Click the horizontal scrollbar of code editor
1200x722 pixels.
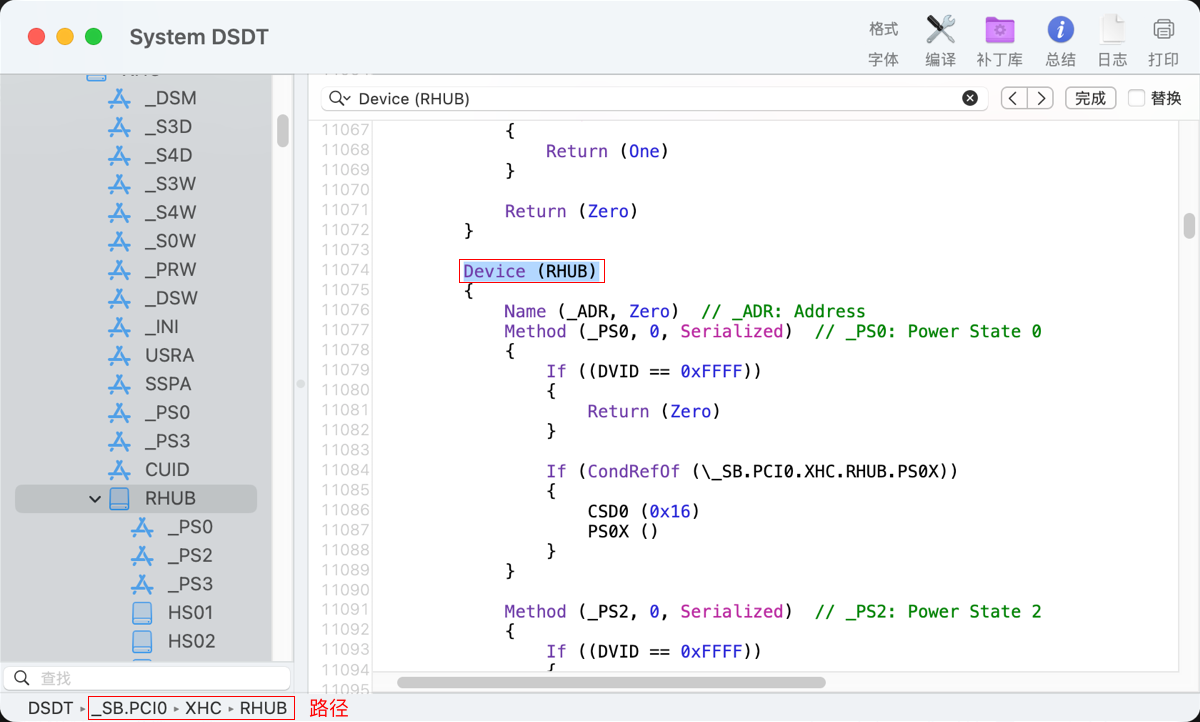(611, 683)
